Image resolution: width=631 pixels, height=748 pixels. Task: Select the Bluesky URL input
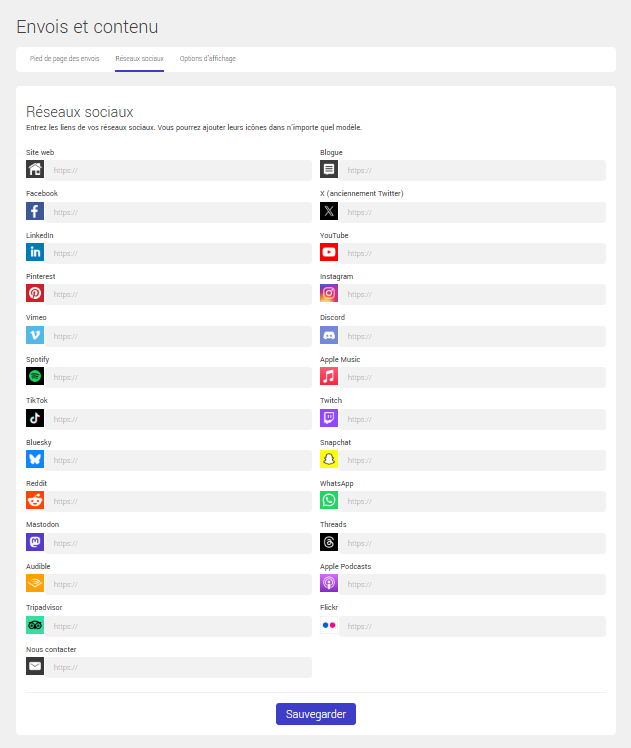178,460
